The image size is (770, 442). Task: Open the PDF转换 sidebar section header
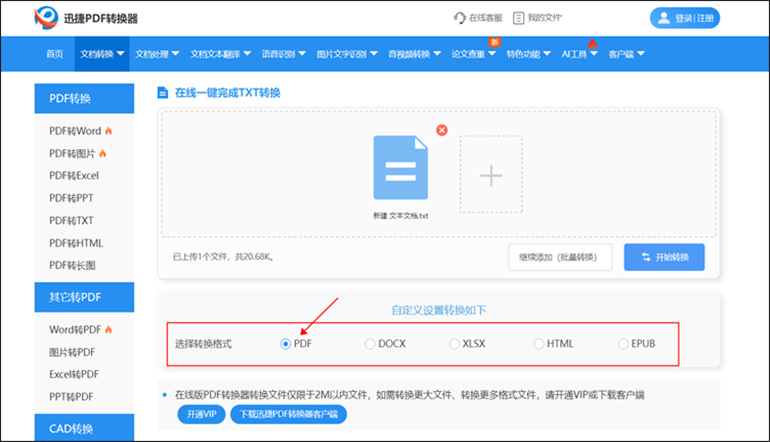(84, 98)
